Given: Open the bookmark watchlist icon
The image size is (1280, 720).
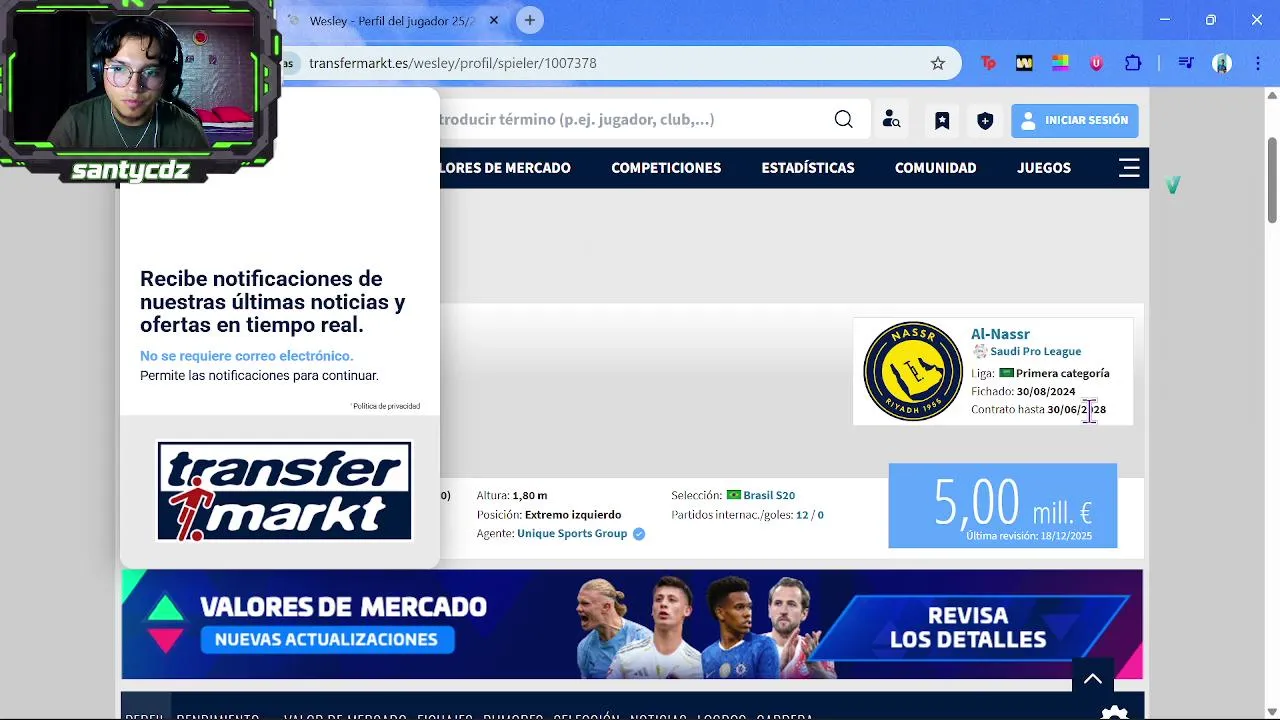Looking at the screenshot, I should point(942,120).
